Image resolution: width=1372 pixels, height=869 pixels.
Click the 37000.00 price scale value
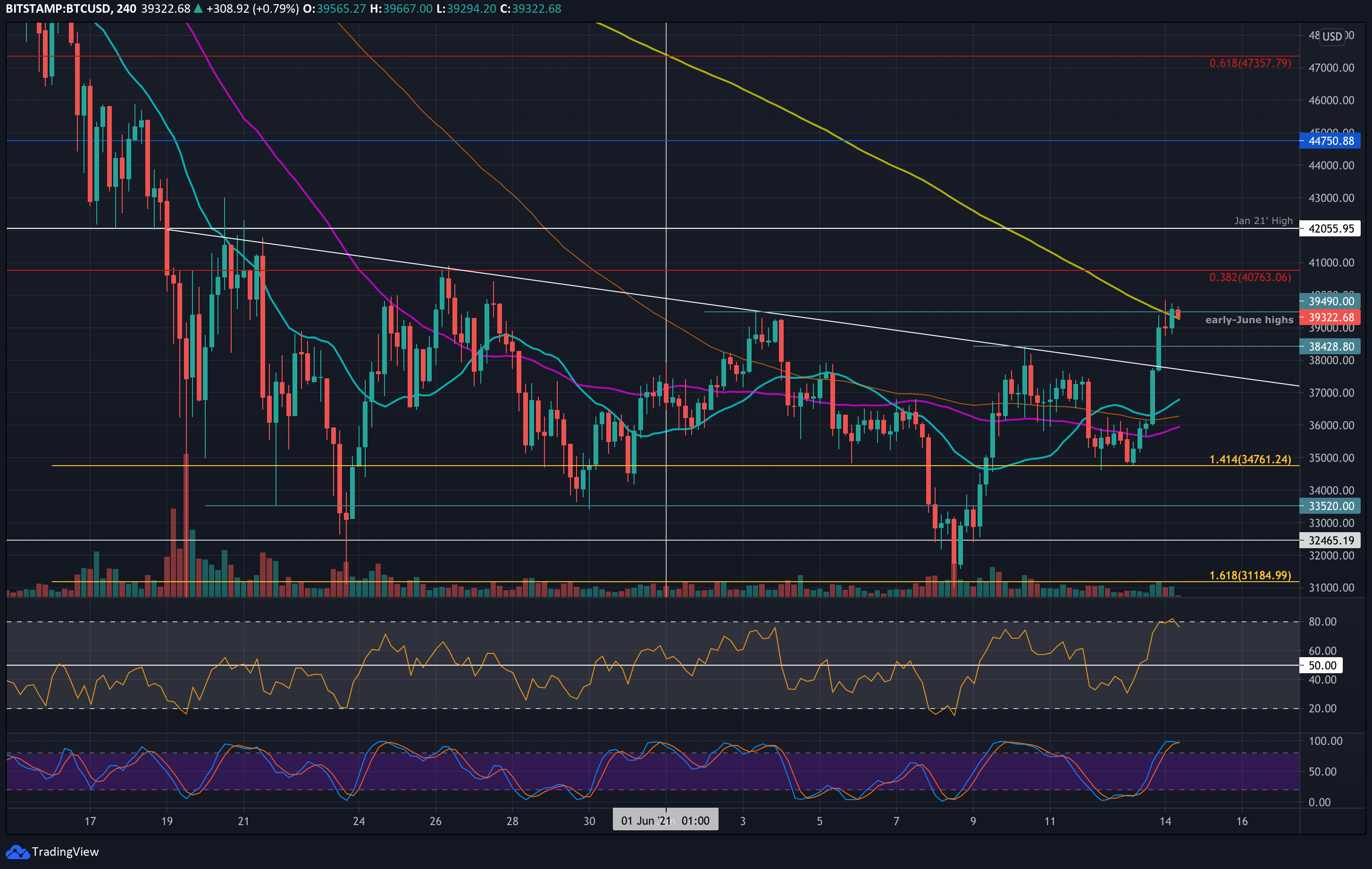(1331, 393)
